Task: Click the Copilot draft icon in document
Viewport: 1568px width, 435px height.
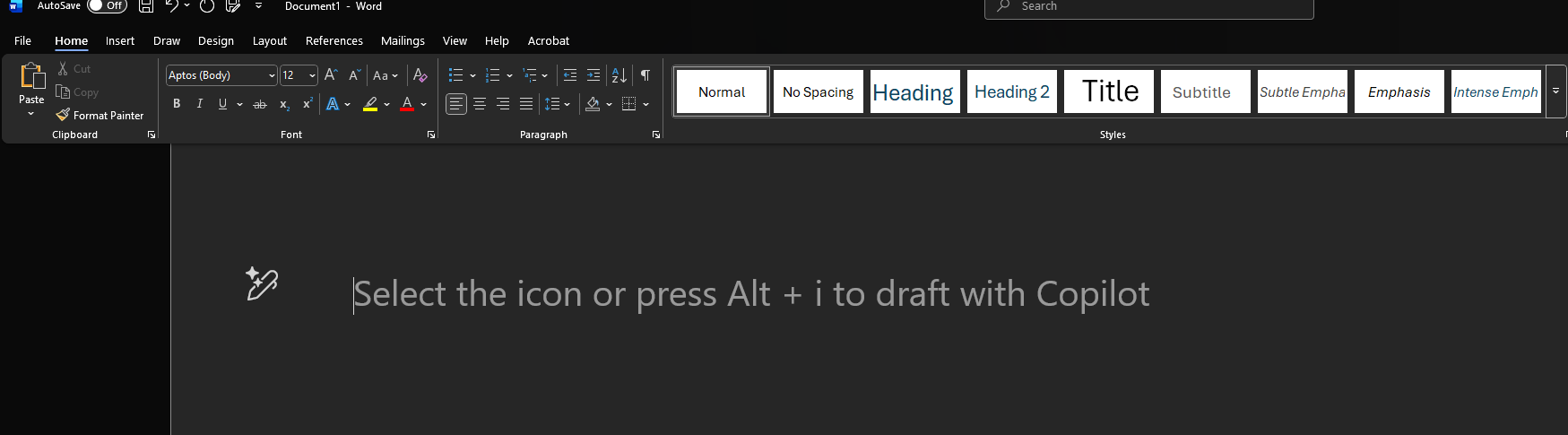Action: coord(262,283)
